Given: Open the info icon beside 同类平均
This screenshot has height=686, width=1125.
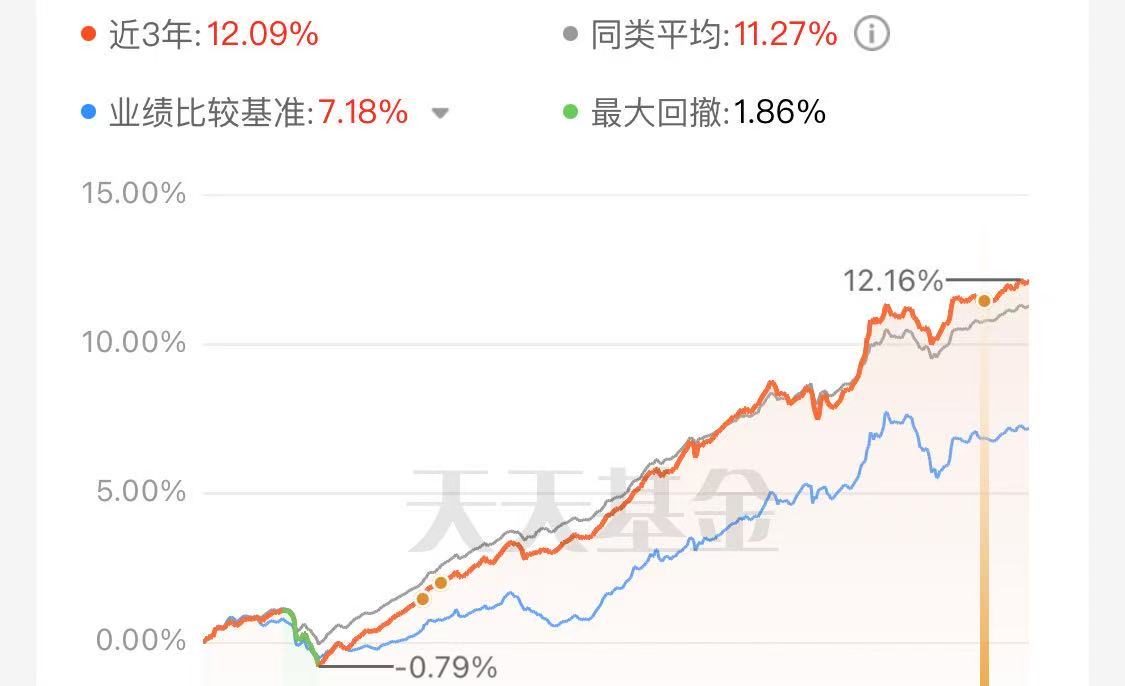Looking at the screenshot, I should tap(872, 34).
